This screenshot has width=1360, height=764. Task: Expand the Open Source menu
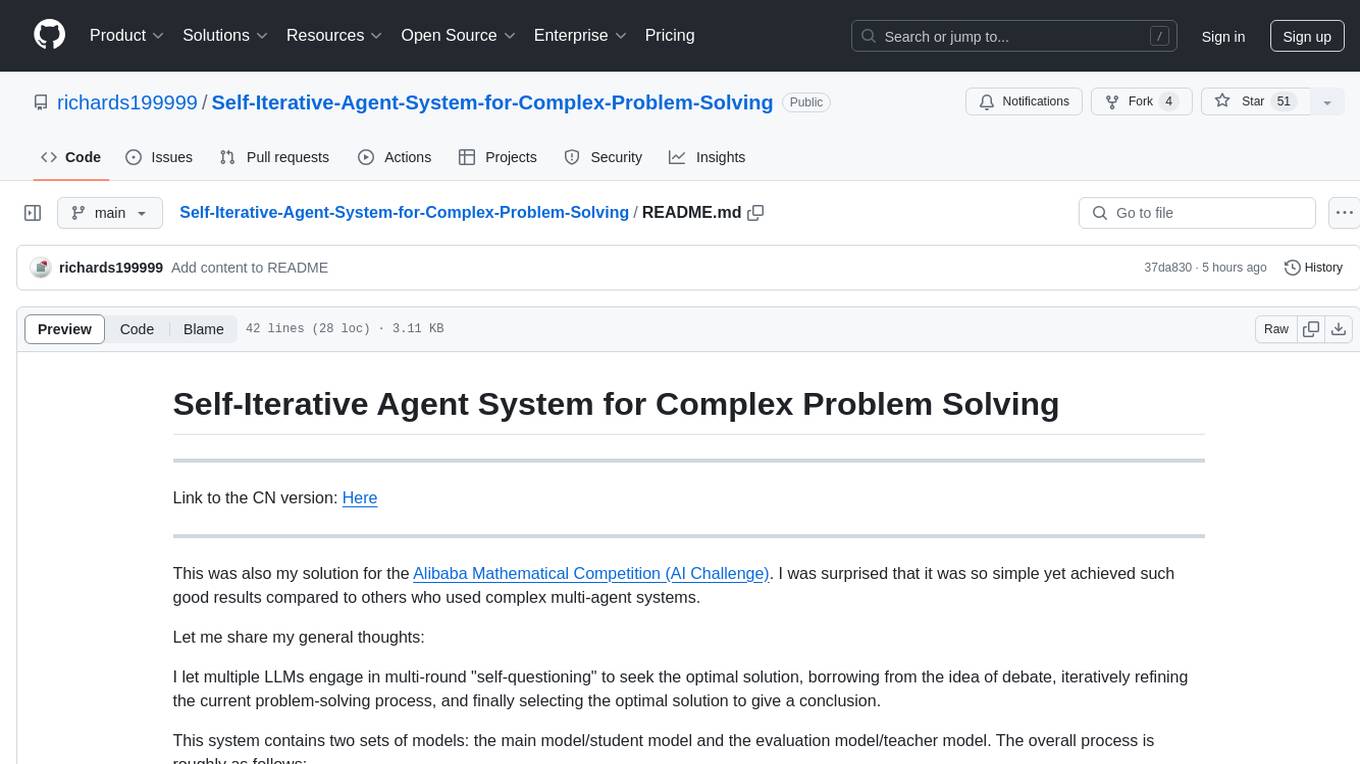[458, 35]
